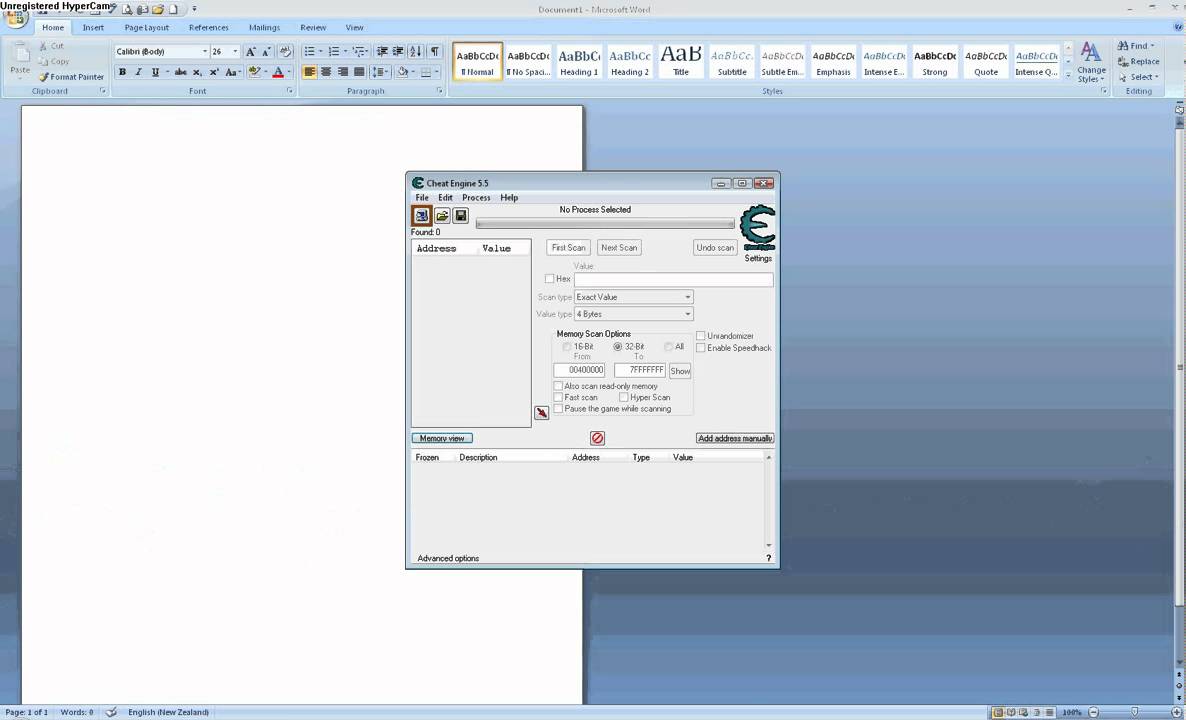Viewport: 1186px width, 720px height.
Task: Switch to the Page Layout tab
Action: 147,27
